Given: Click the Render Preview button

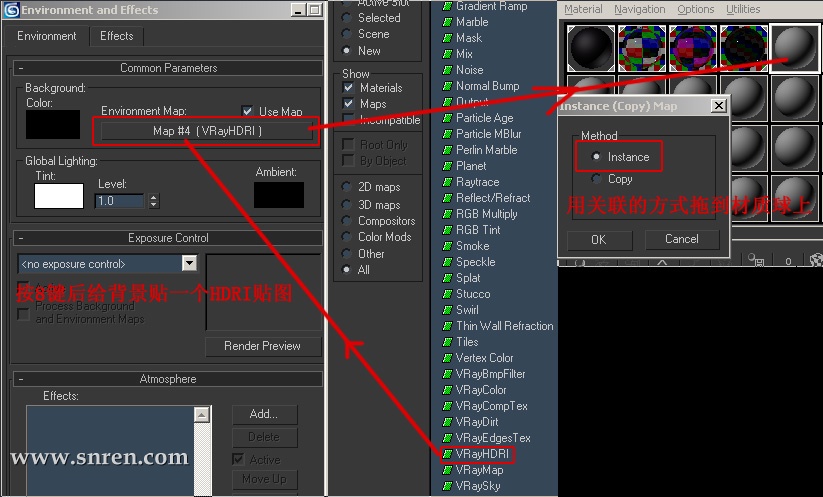Looking at the screenshot, I should click(262, 346).
